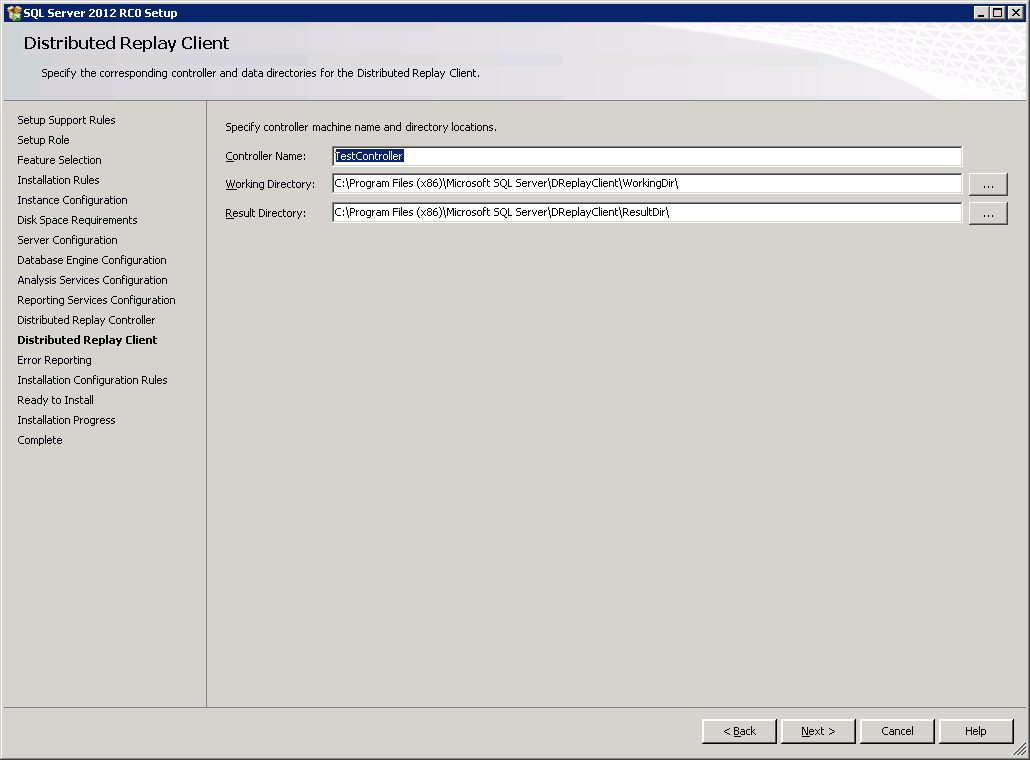Click the Working Directory browse button
Viewport: 1030px width, 760px height.
pos(987,184)
